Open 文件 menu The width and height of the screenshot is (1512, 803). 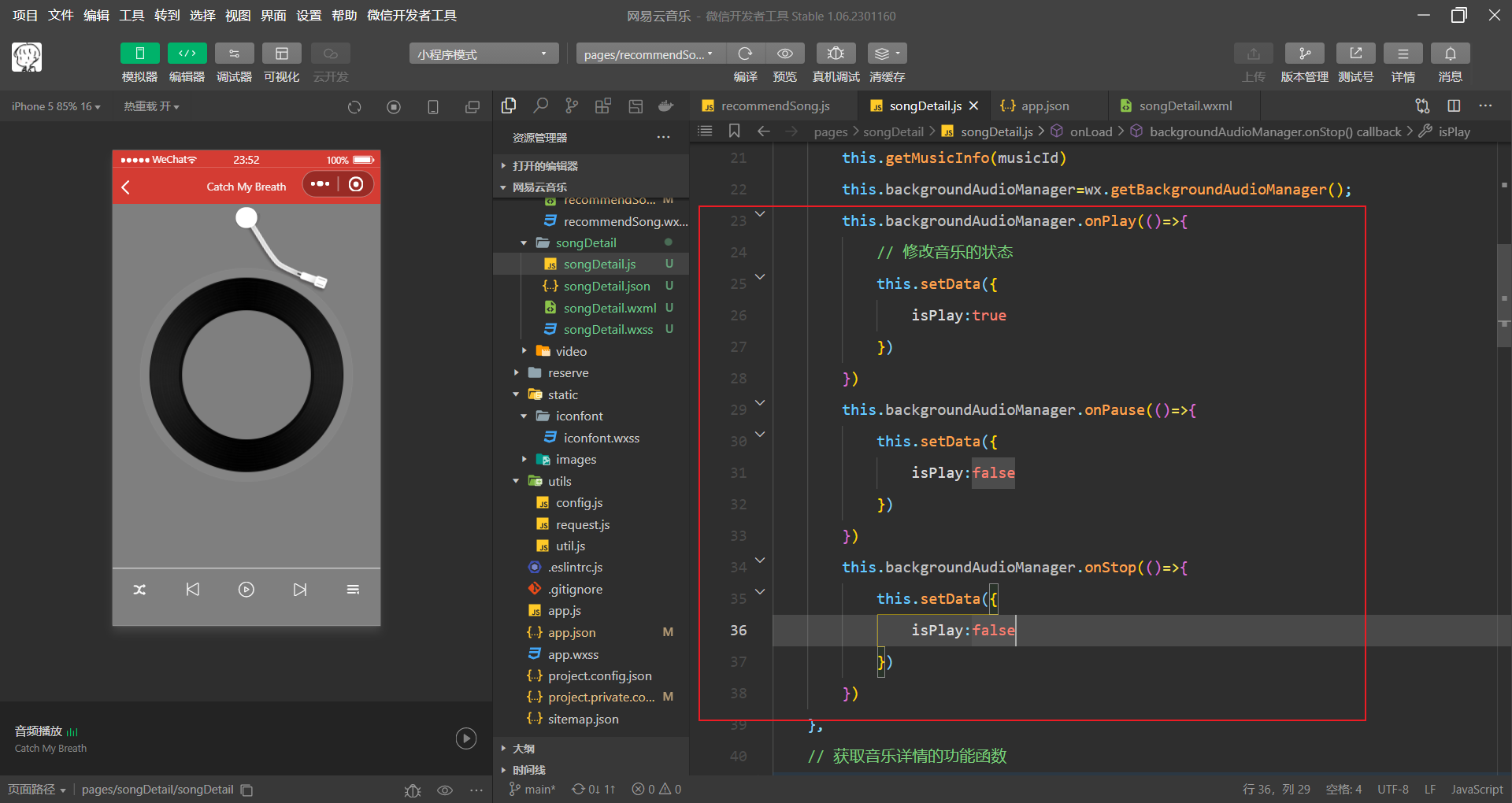coord(61,15)
